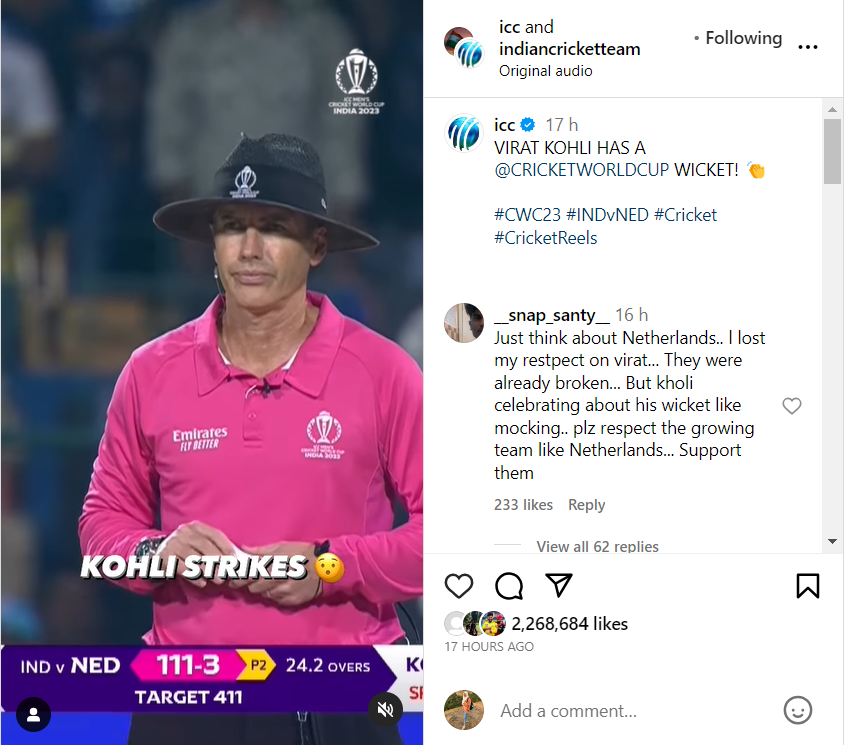Viewport: 848px width, 745px height.
Task: Click the comments scrollbar up arrow
Action: (x=832, y=109)
